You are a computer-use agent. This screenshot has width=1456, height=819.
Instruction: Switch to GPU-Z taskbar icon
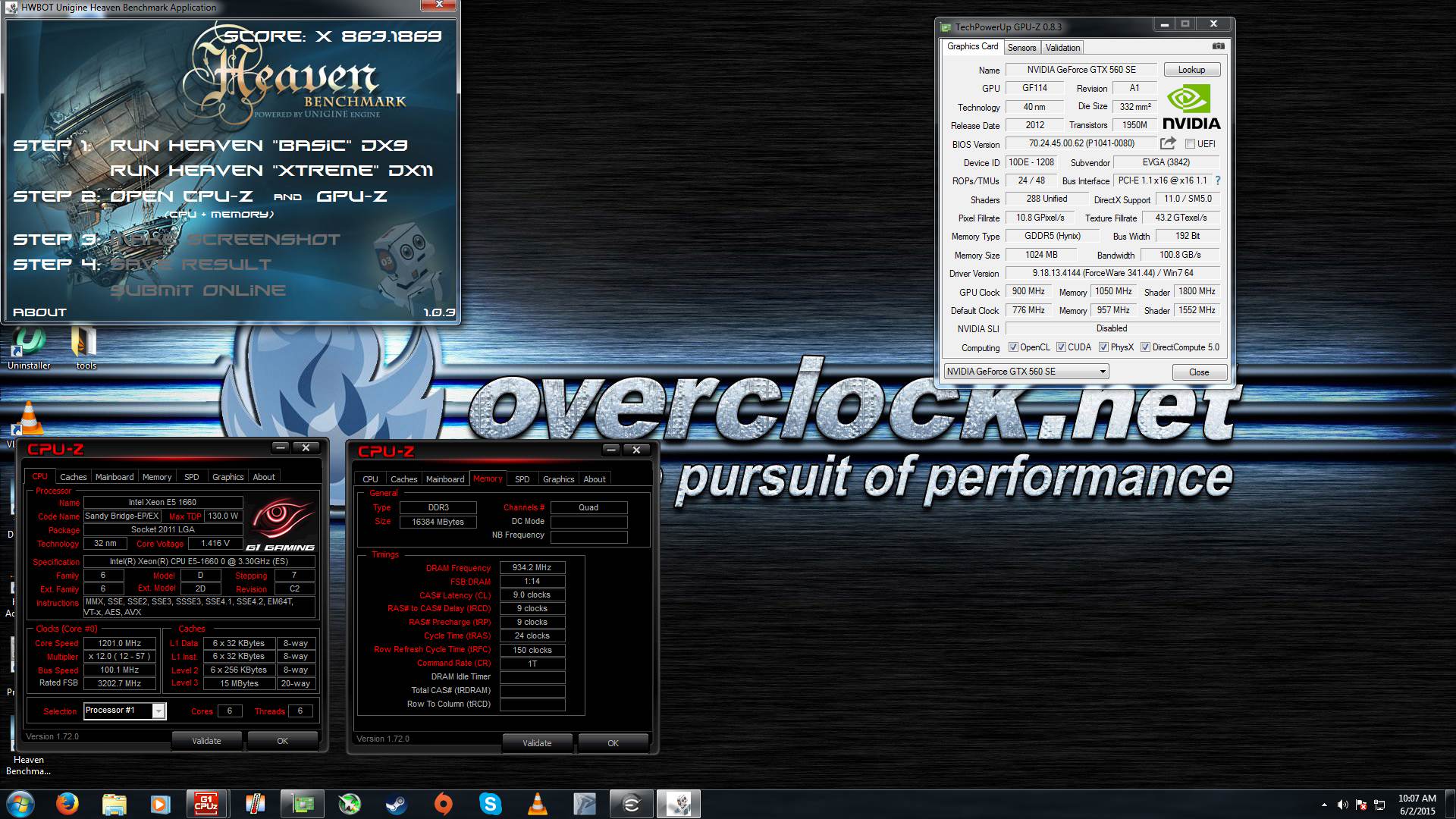pos(303,804)
